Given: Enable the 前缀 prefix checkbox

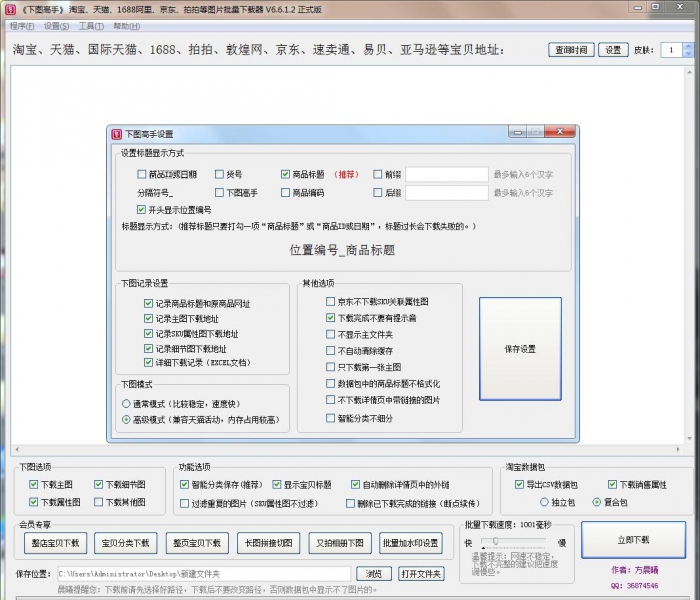Looking at the screenshot, I should (x=377, y=174).
